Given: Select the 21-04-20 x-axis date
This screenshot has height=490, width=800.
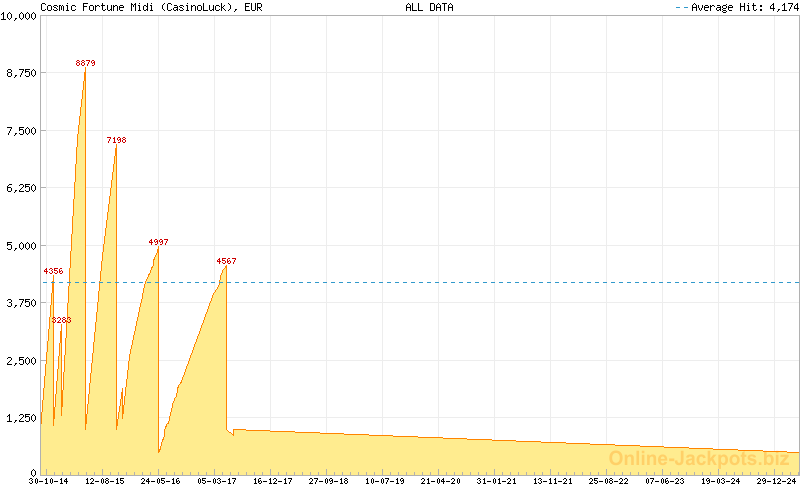Looking at the screenshot, I should click(x=441, y=481).
